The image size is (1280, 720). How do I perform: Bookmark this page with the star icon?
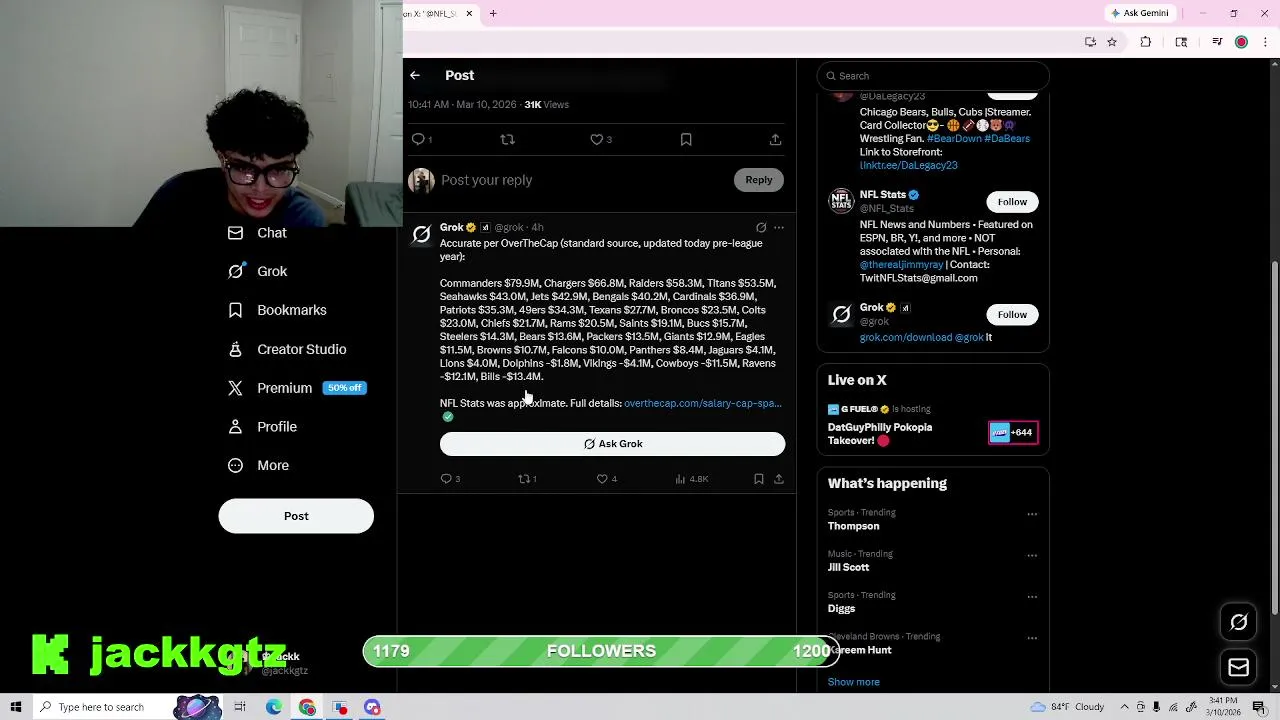click(1112, 42)
